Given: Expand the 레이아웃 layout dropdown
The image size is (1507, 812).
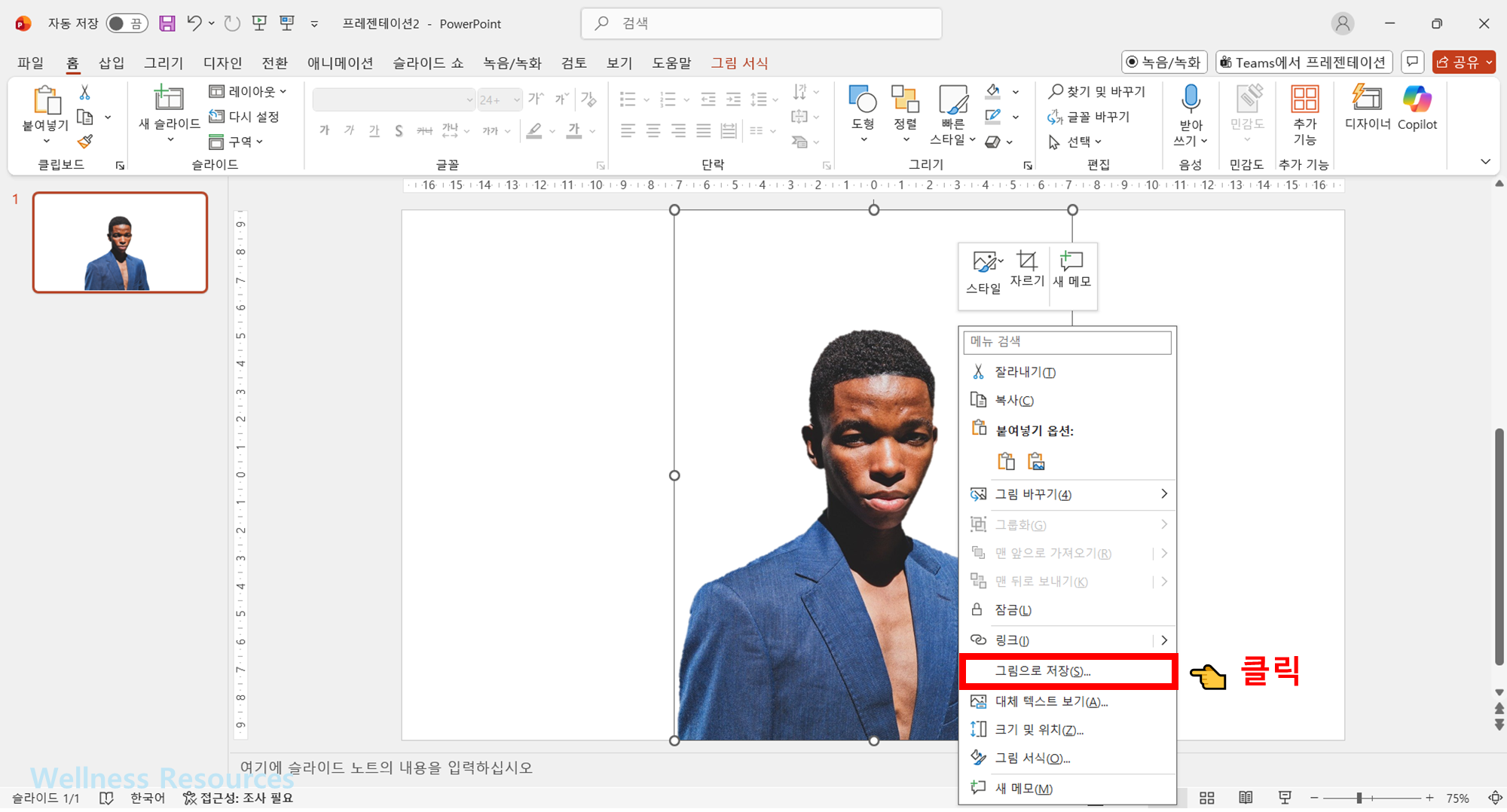Looking at the screenshot, I should coord(248,91).
